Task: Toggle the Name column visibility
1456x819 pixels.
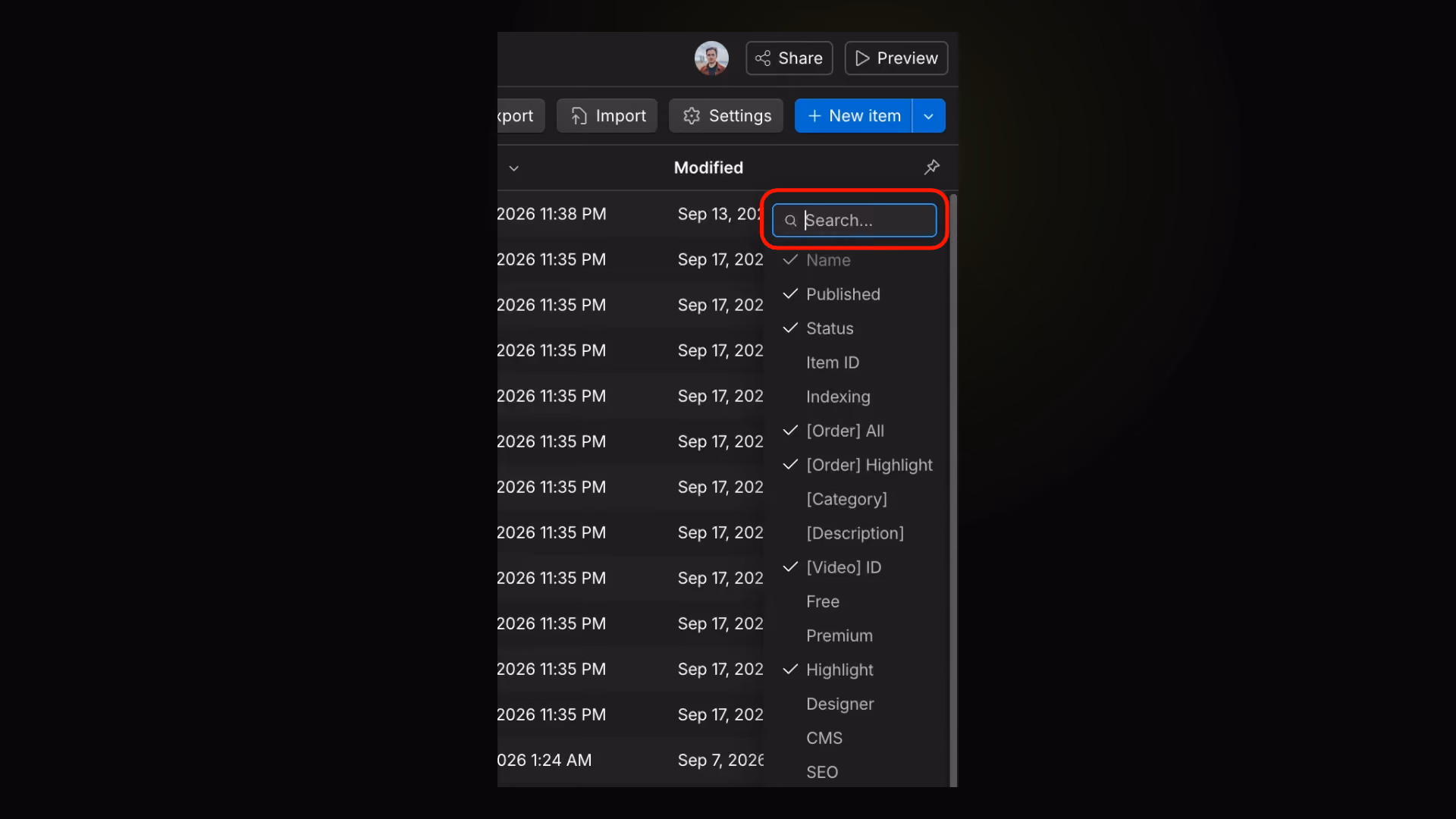Action: (855, 260)
